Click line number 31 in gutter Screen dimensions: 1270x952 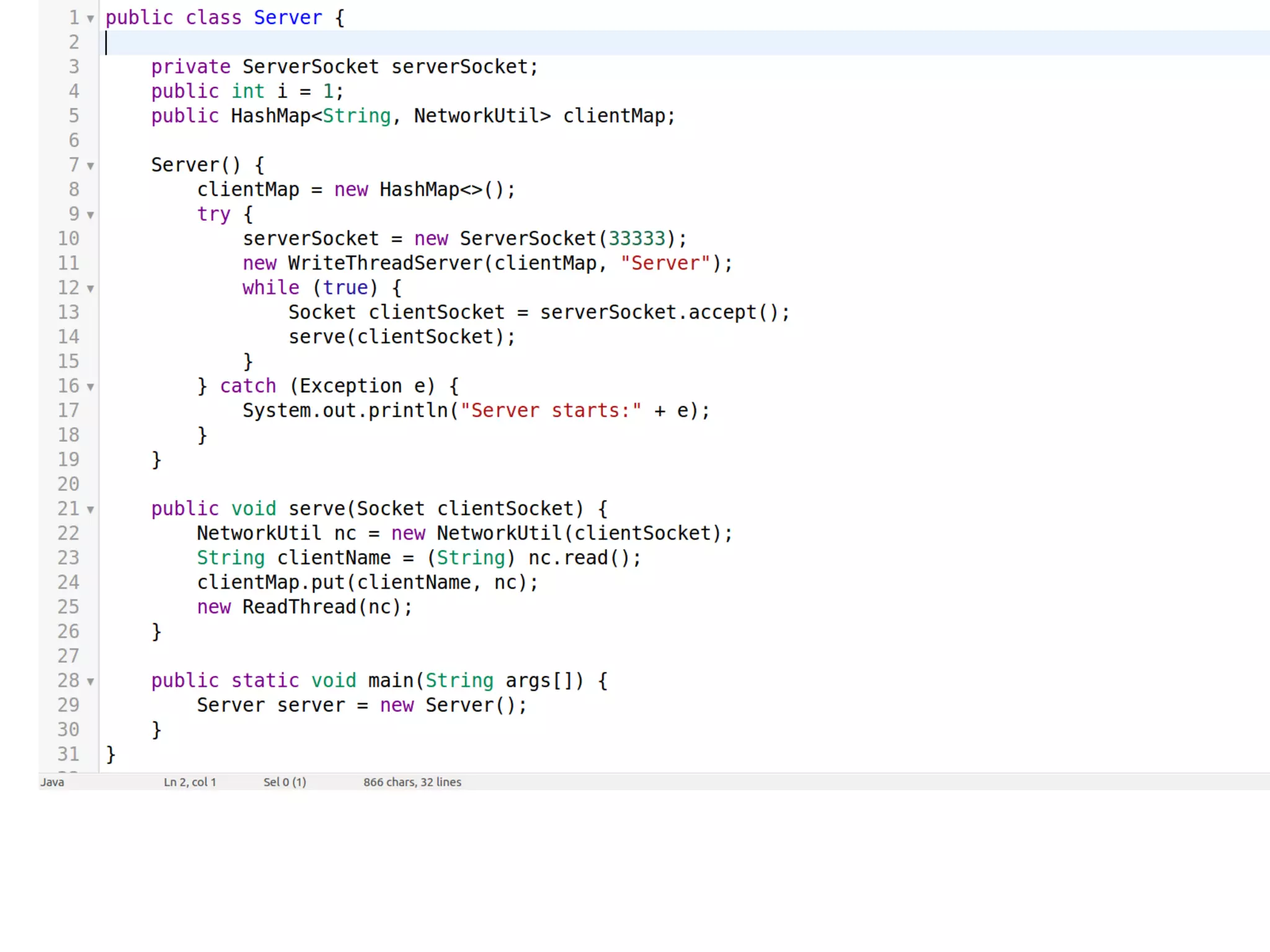[69, 754]
